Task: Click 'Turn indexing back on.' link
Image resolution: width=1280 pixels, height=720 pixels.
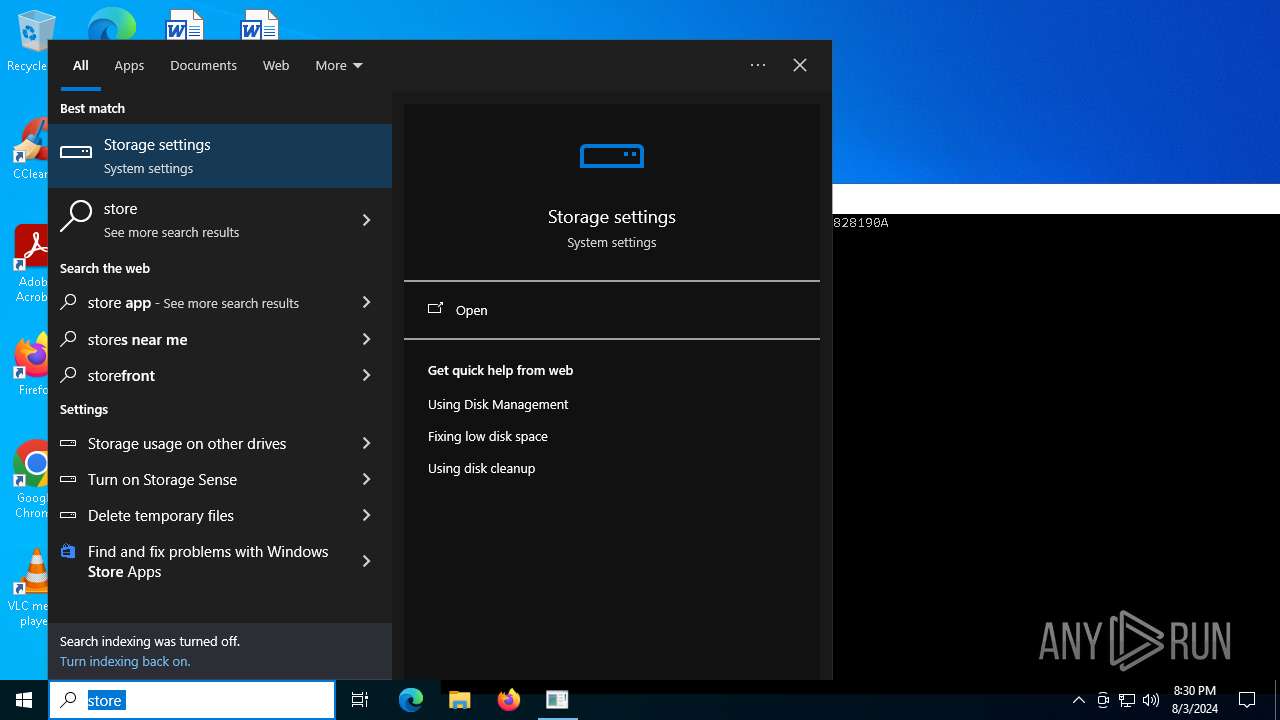Action: click(x=125, y=661)
